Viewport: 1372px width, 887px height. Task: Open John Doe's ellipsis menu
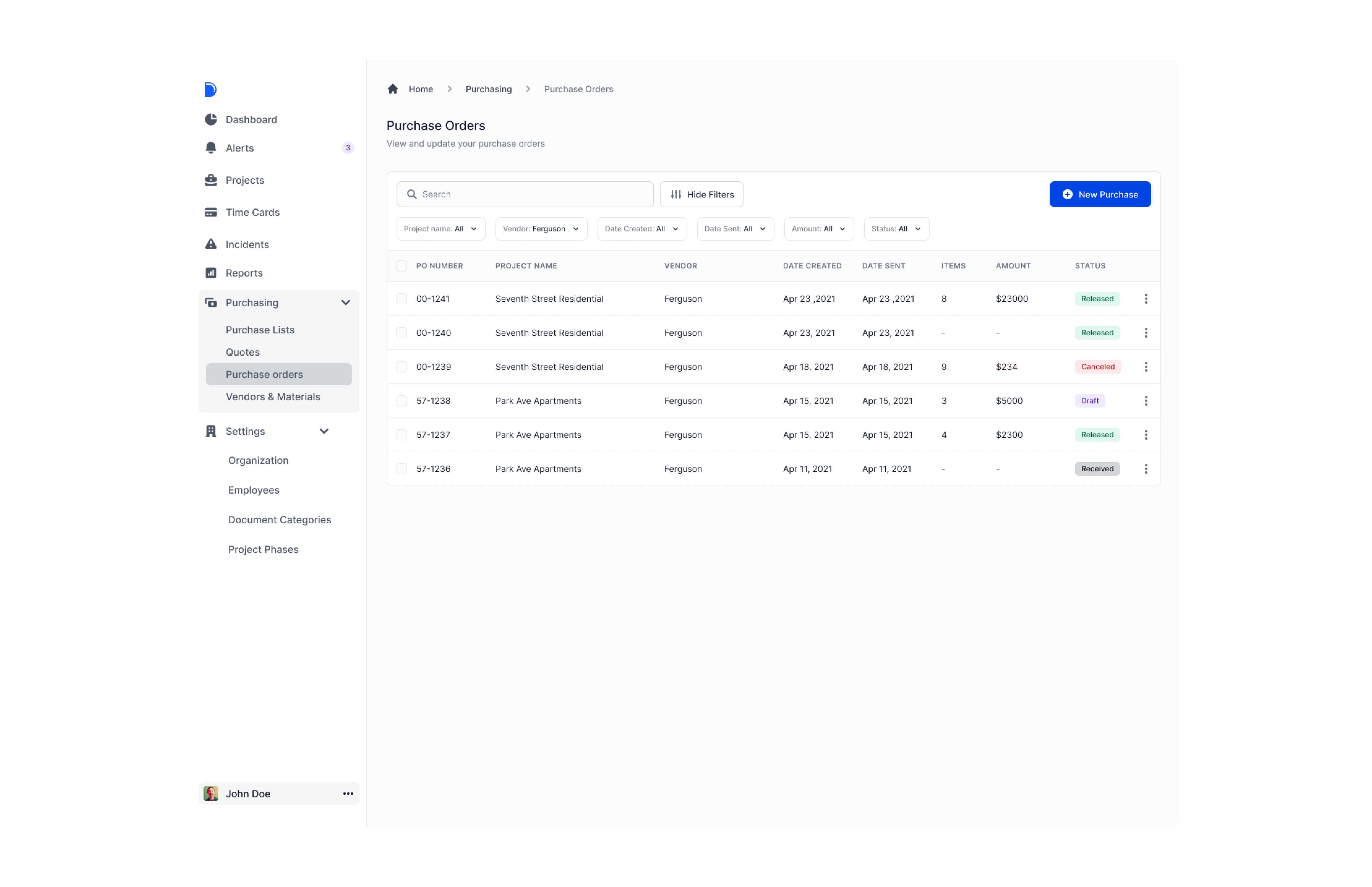pos(348,794)
